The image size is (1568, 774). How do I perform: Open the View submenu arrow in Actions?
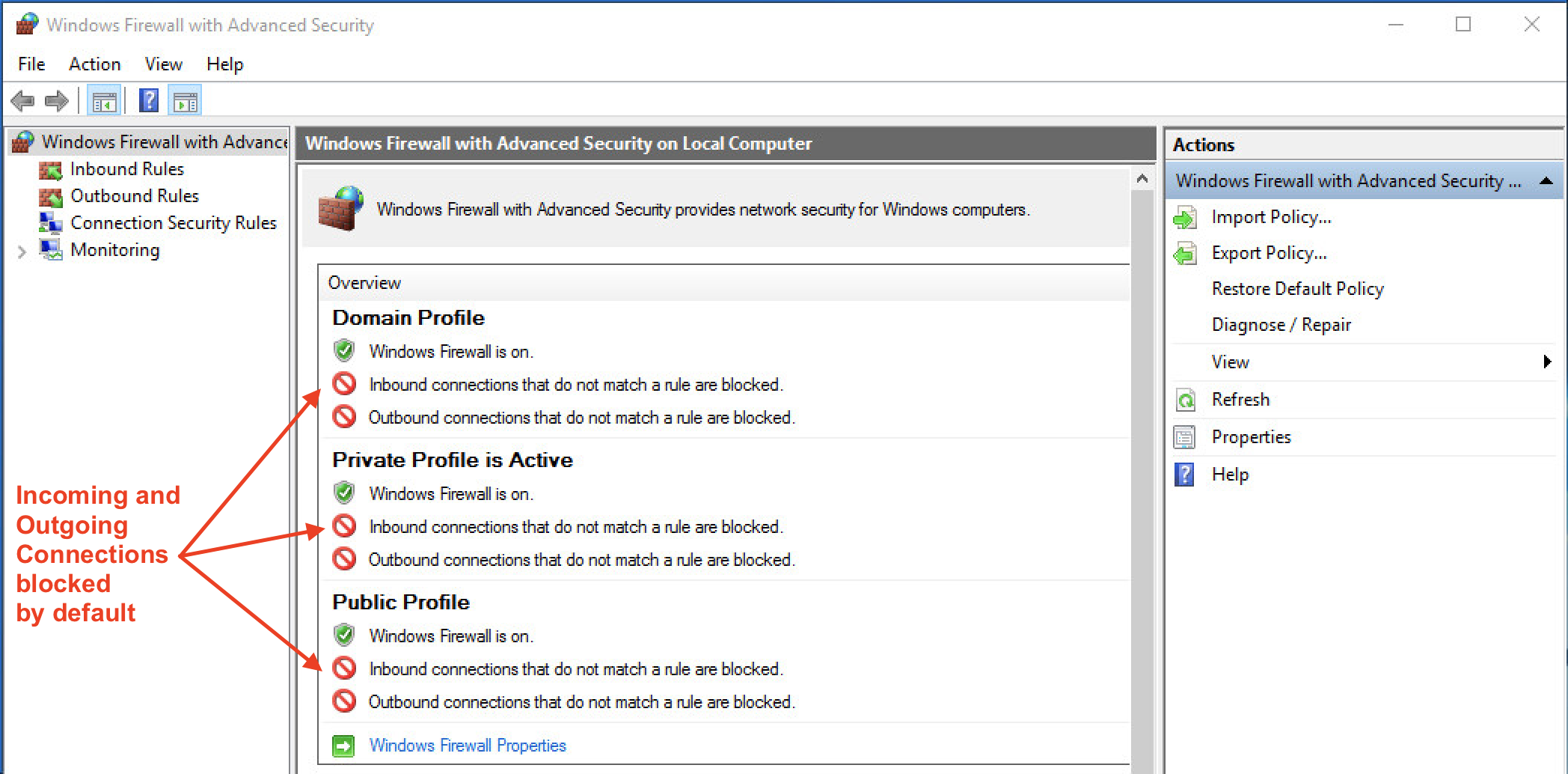click(1547, 362)
